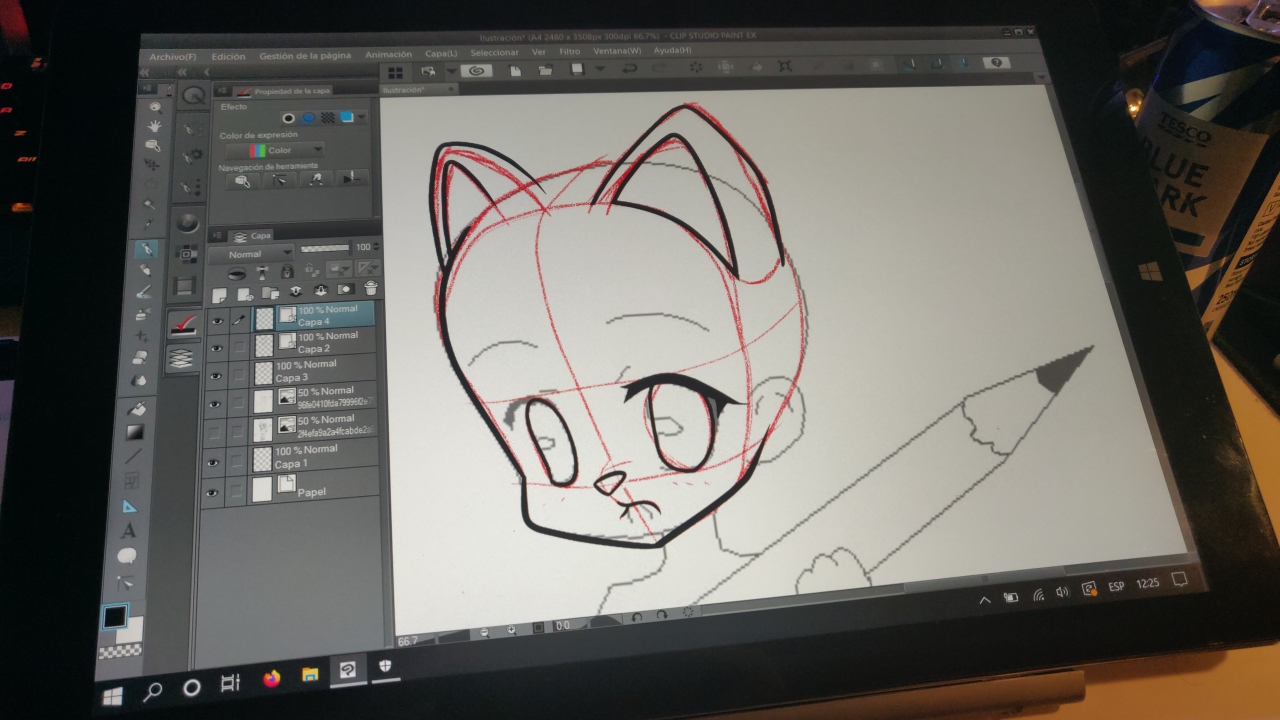Click the zoom out magnifier below canvas
Viewport: 1280px width, 720px height.
click(484, 632)
